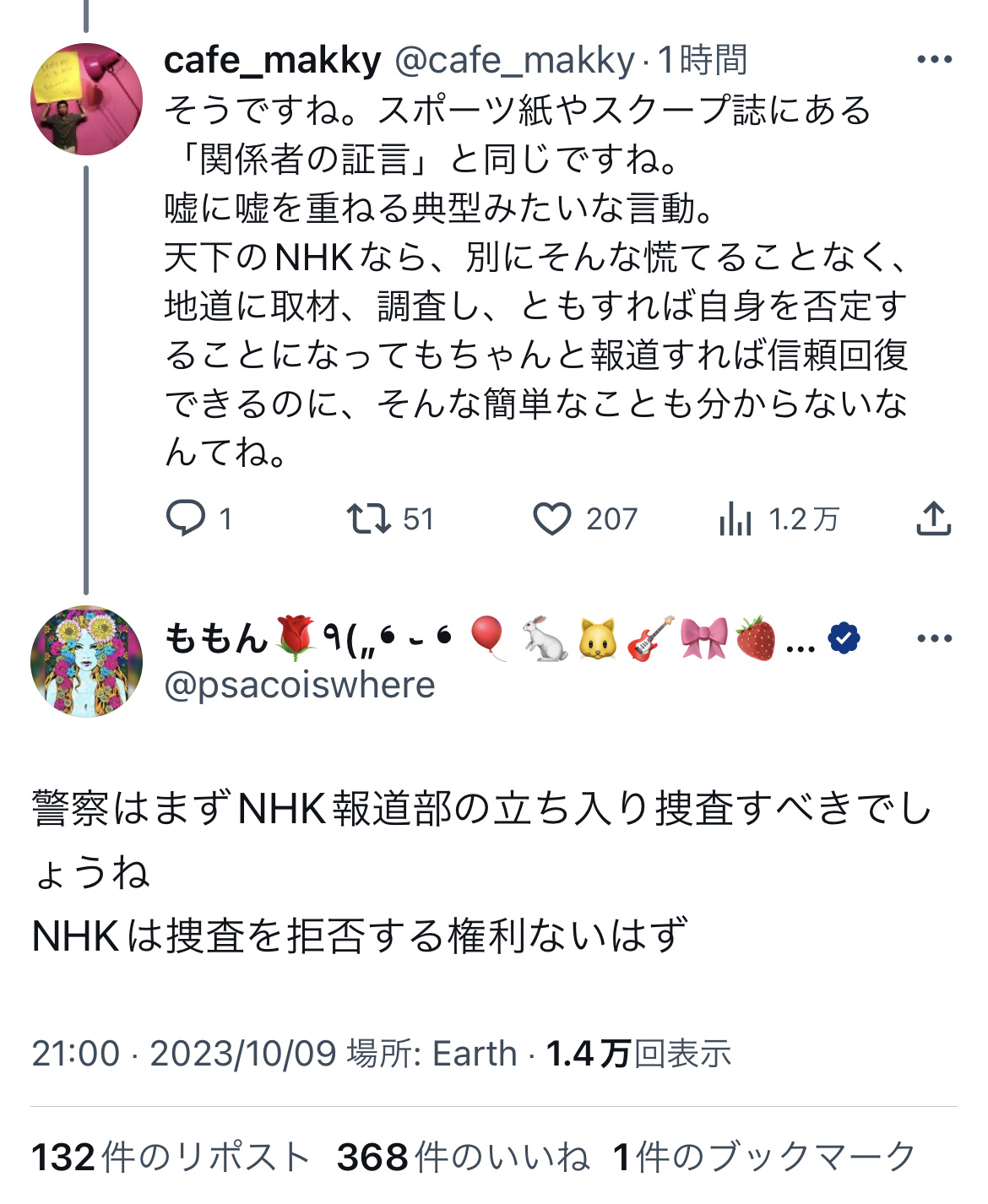
Task: Tap the 21:00 · 2023/10/09 timestamp
Action: click(x=184, y=1054)
